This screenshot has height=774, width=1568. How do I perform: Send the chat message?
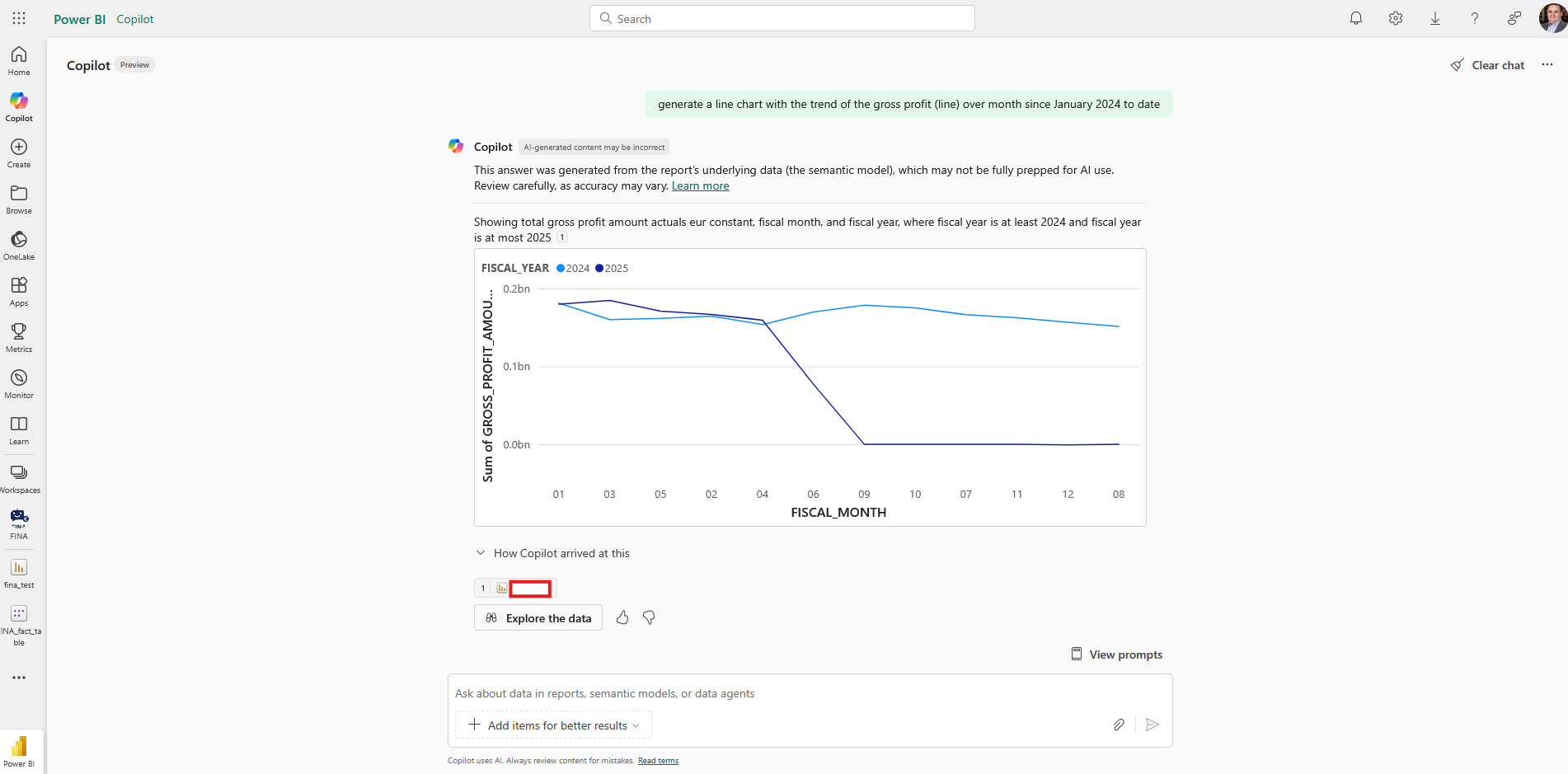pos(1153,725)
